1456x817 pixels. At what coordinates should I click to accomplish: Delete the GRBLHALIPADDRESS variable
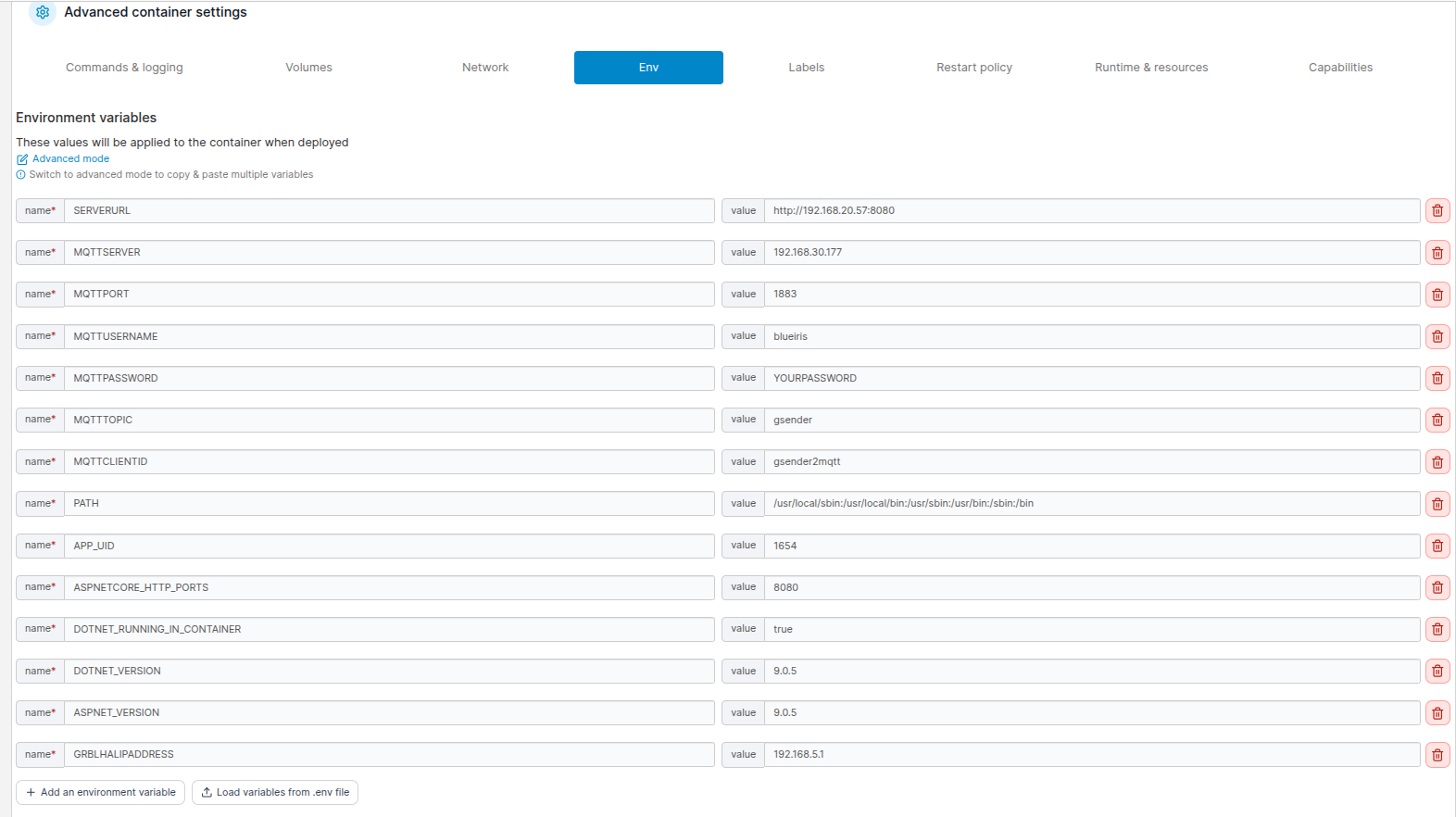pos(1437,755)
